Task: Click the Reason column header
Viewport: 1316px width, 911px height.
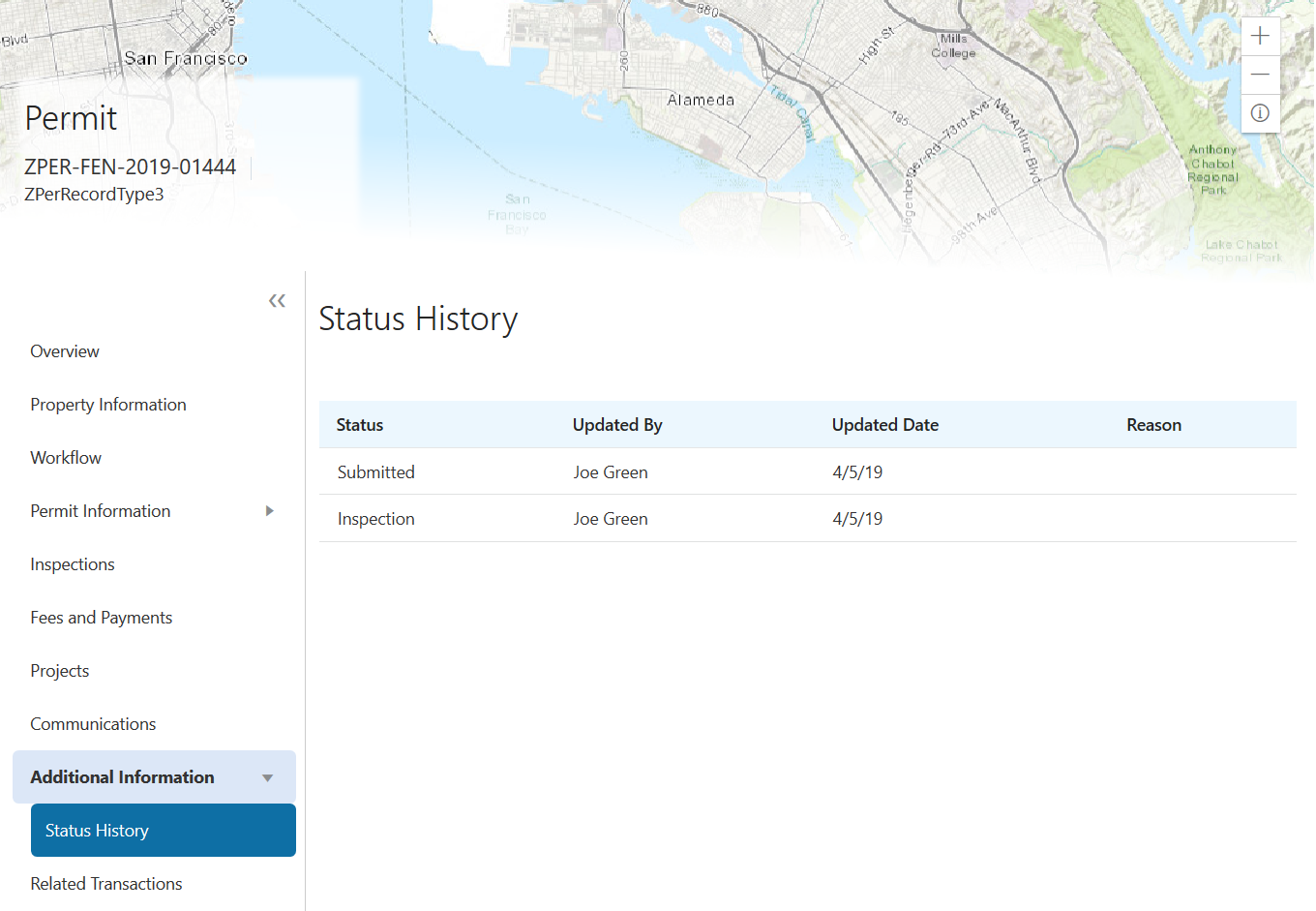Action: click(x=1153, y=425)
